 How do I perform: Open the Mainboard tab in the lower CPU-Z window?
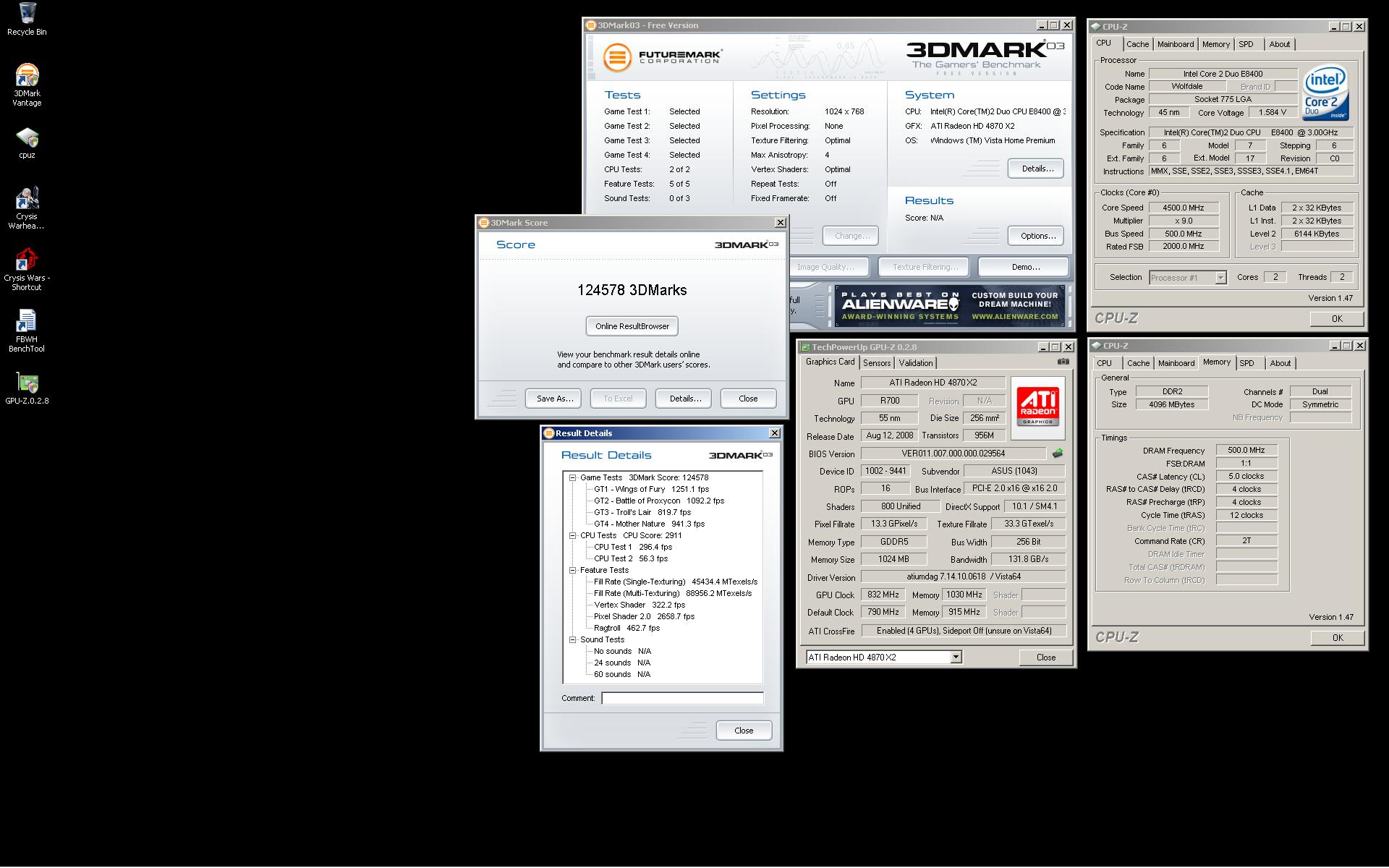1176,363
